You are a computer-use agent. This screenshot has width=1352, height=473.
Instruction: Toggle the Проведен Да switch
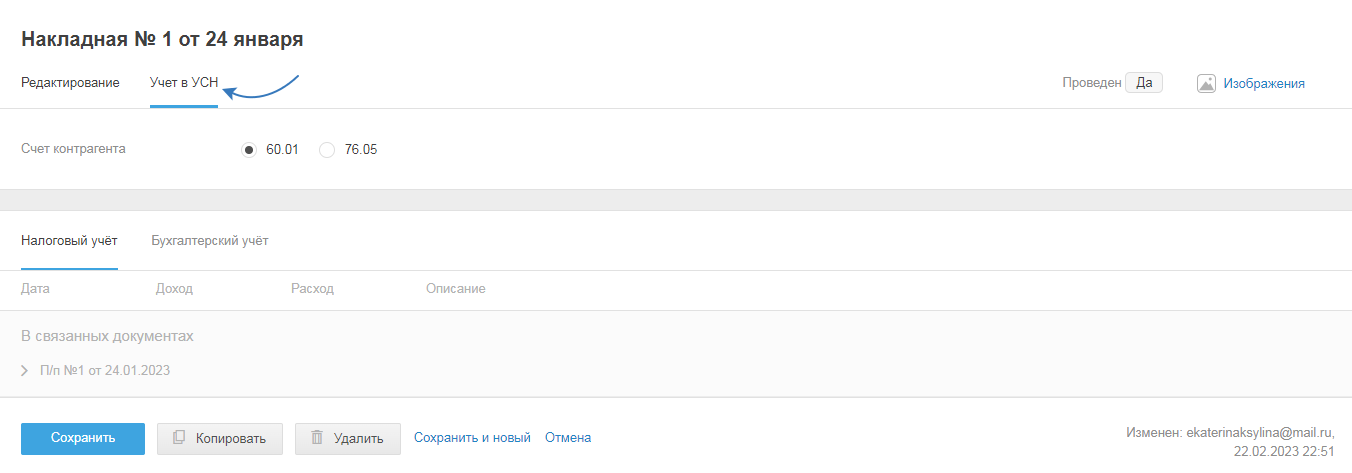coord(1143,83)
